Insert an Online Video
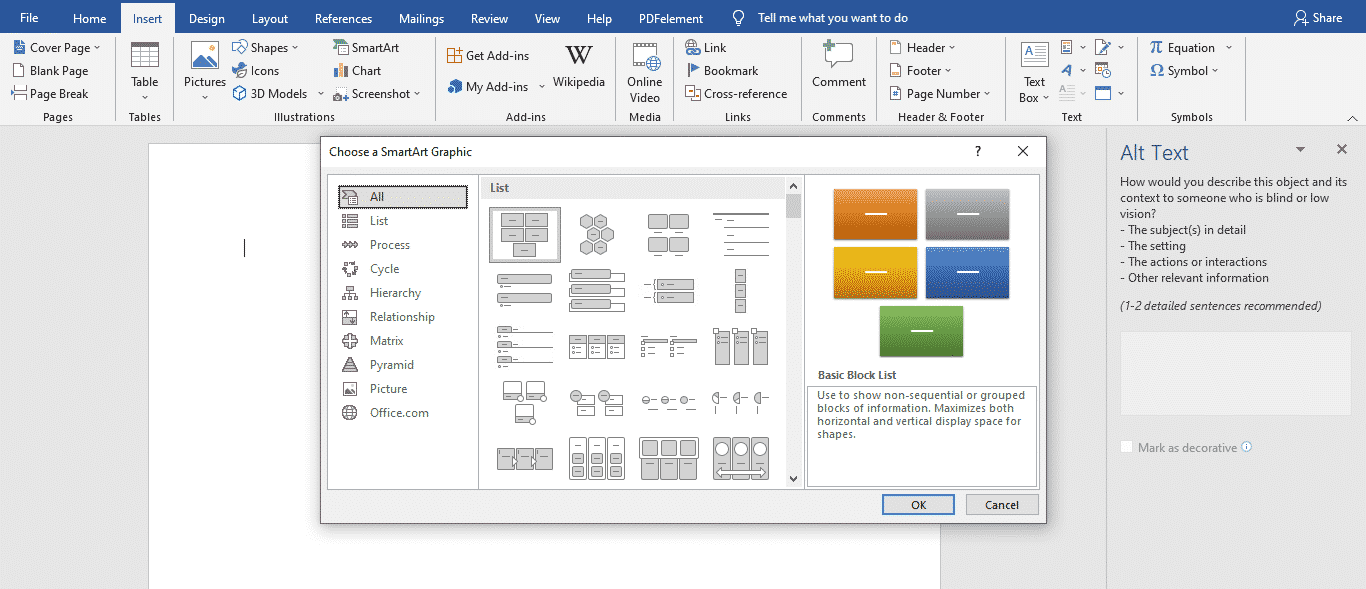Image resolution: width=1366 pixels, height=589 pixels. point(644,70)
